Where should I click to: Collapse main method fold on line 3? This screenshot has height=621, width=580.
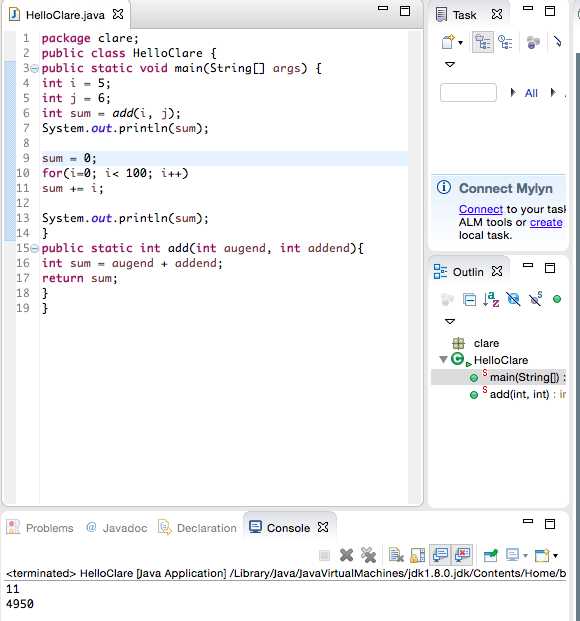click(x=34, y=69)
